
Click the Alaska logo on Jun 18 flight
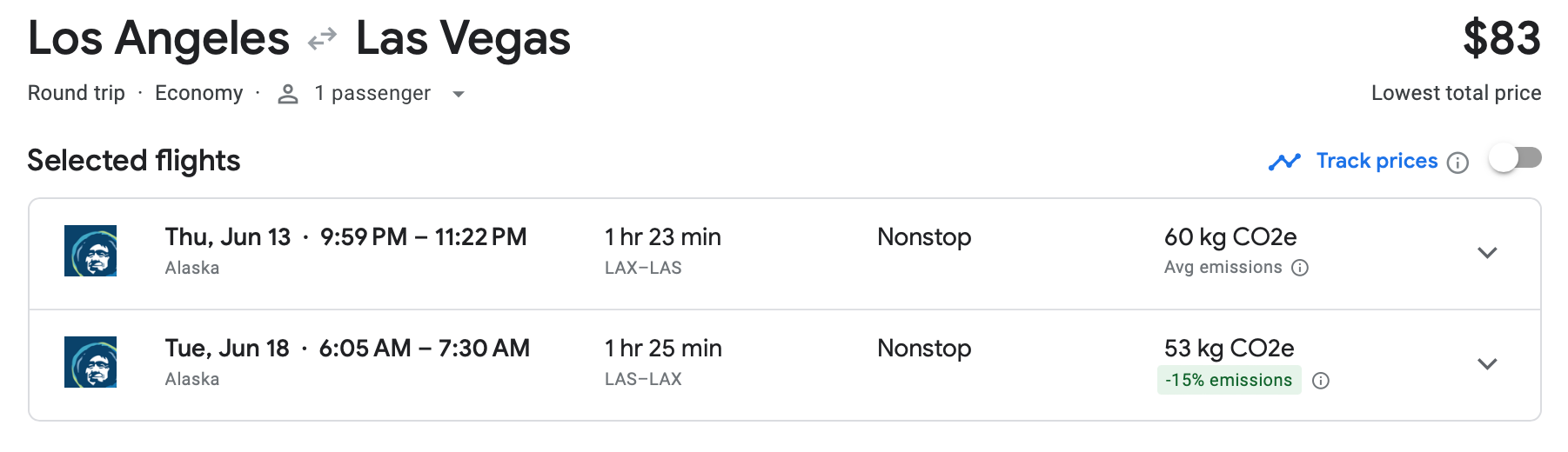point(90,362)
